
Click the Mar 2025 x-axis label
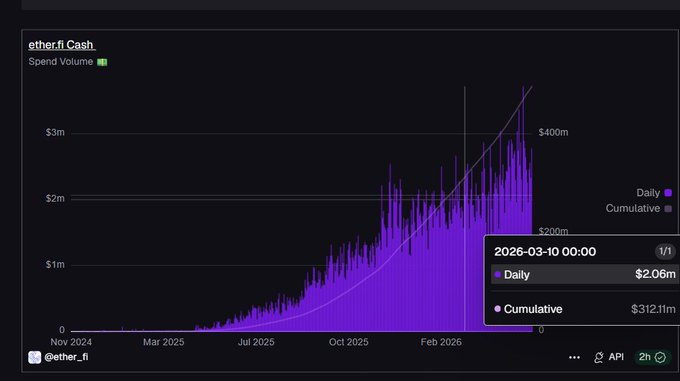pyautogui.click(x=163, y=342)
